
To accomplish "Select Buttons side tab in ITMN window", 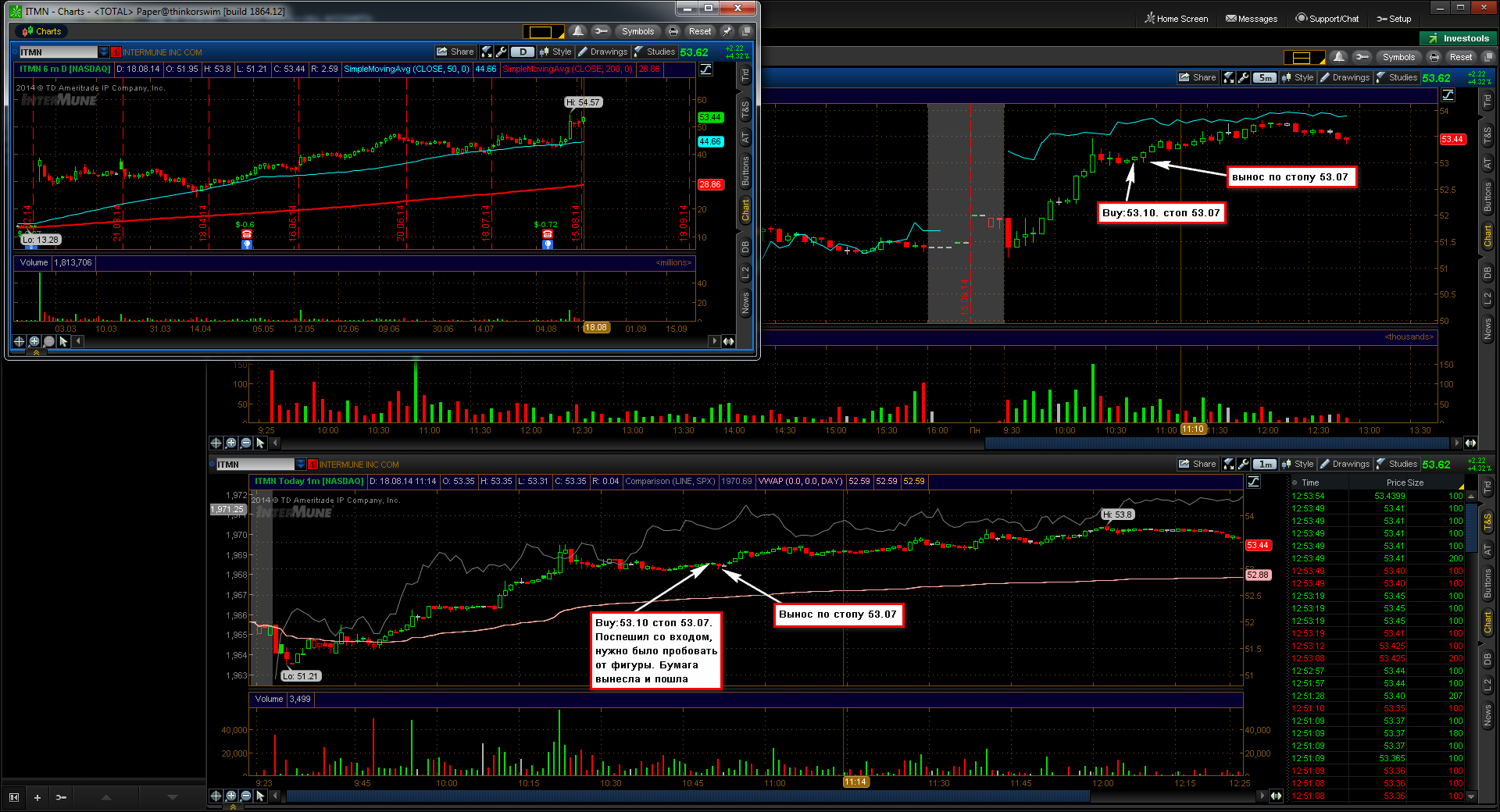I will click(x=745, y=170).
